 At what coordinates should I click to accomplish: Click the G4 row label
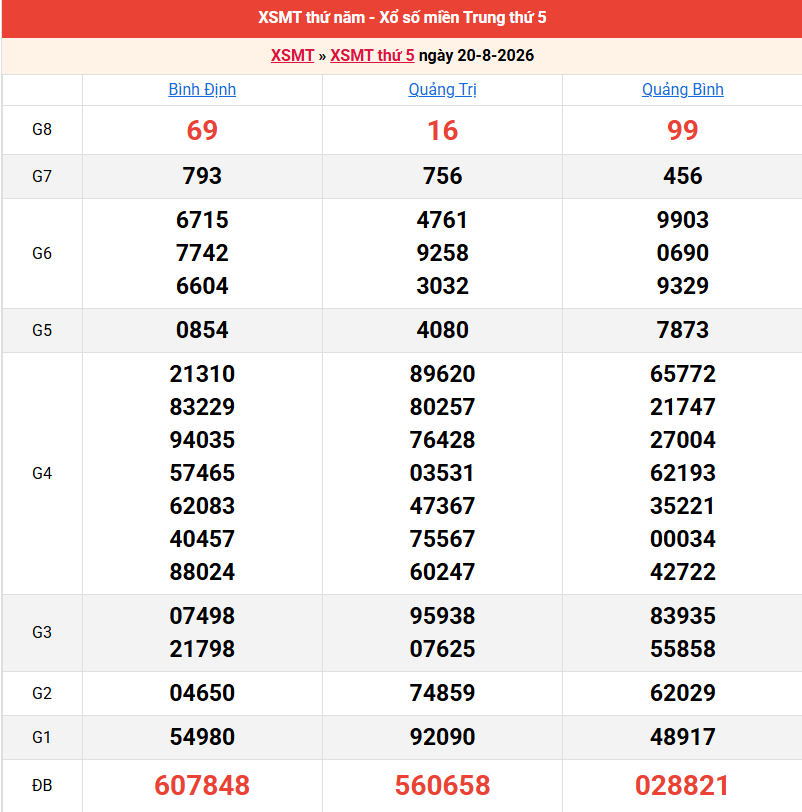click(x=42, y=473)
